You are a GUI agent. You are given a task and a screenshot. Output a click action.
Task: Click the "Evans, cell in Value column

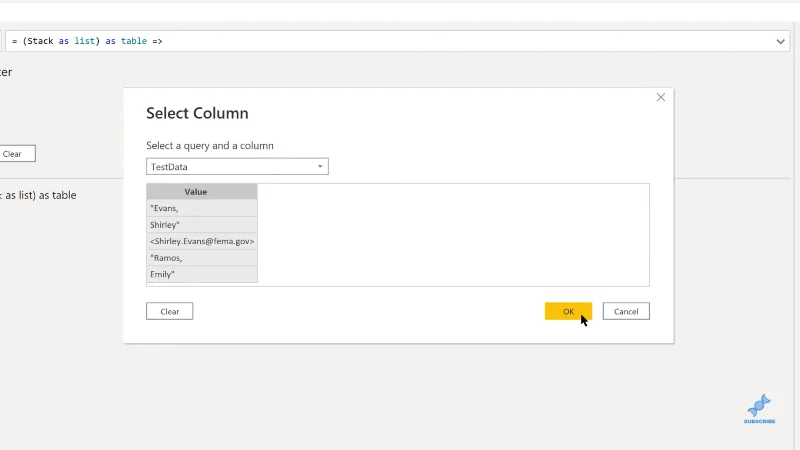[x=202, y=208]
